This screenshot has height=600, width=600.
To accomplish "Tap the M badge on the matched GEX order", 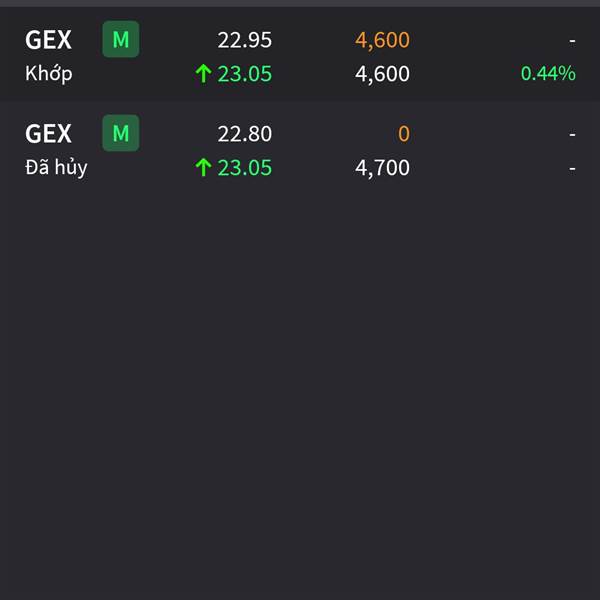I will pos(121,39).
